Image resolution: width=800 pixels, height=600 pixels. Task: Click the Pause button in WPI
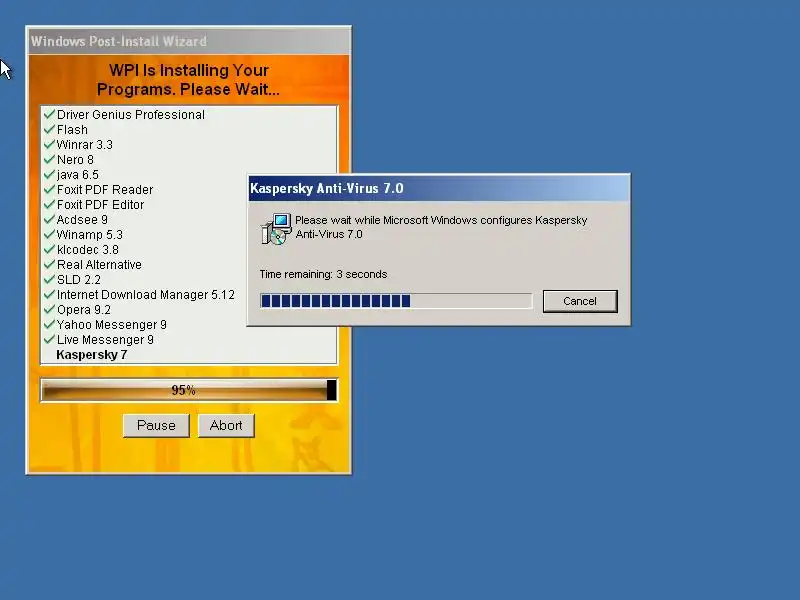[156, 425]
